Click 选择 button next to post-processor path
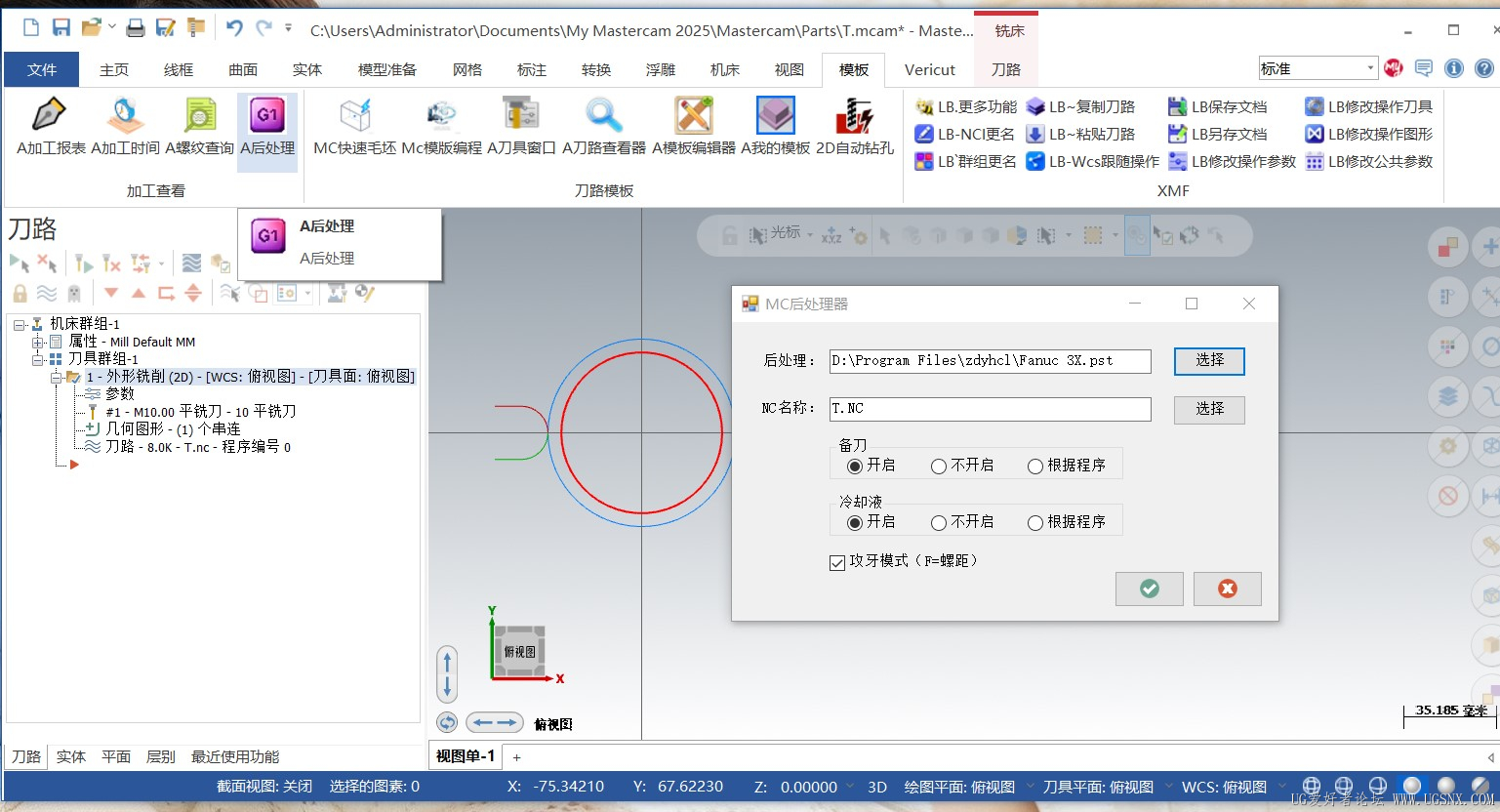1500x812 pixels. click(1209, 360)
